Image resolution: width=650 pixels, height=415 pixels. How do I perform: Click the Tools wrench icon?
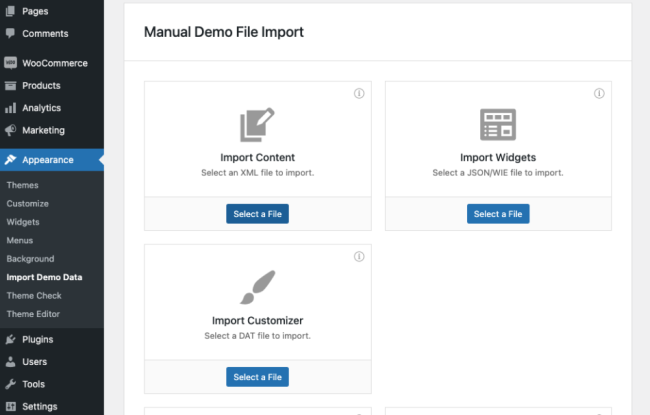[10, 384]
